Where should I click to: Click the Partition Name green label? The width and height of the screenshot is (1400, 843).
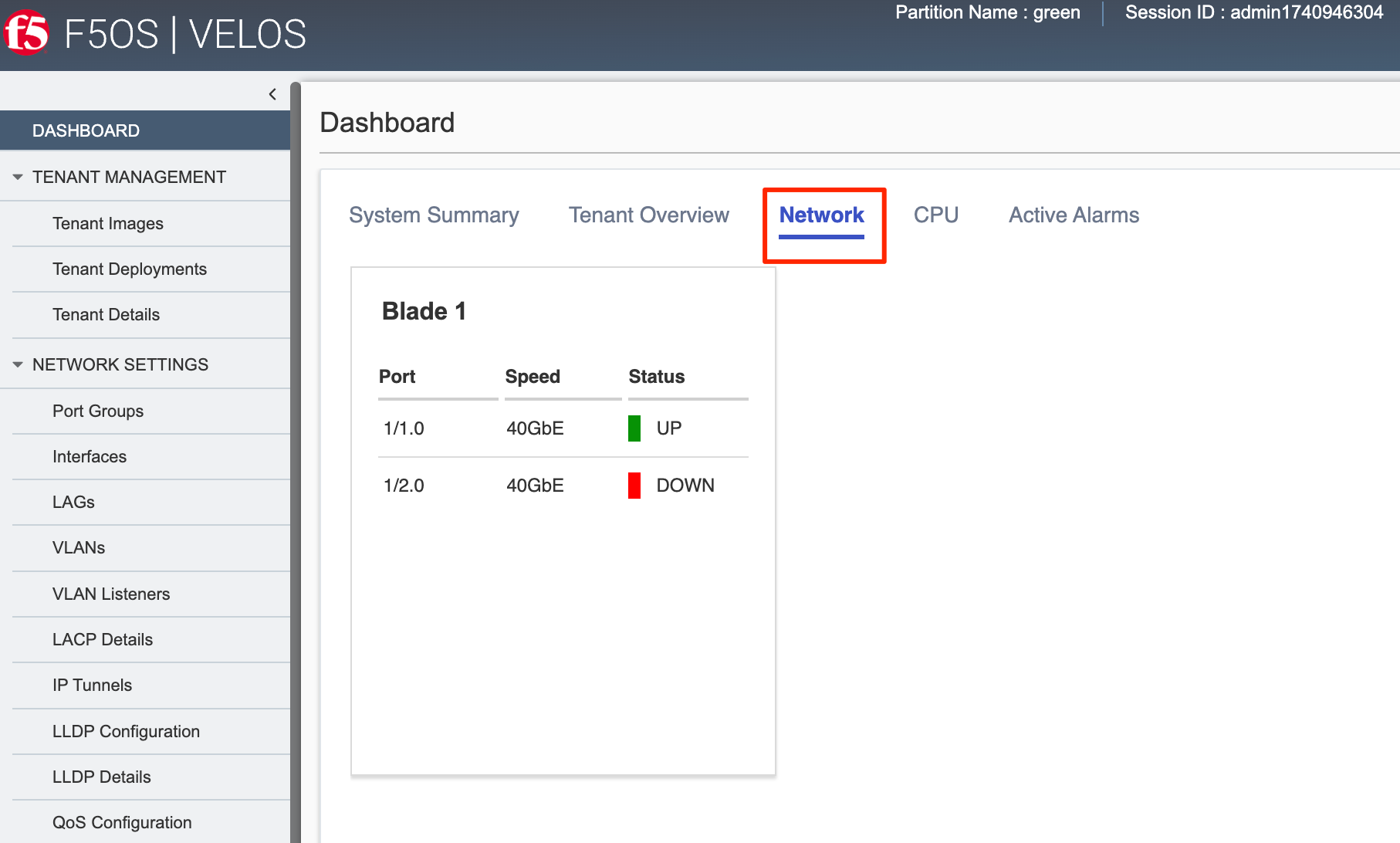coord(988,12)
